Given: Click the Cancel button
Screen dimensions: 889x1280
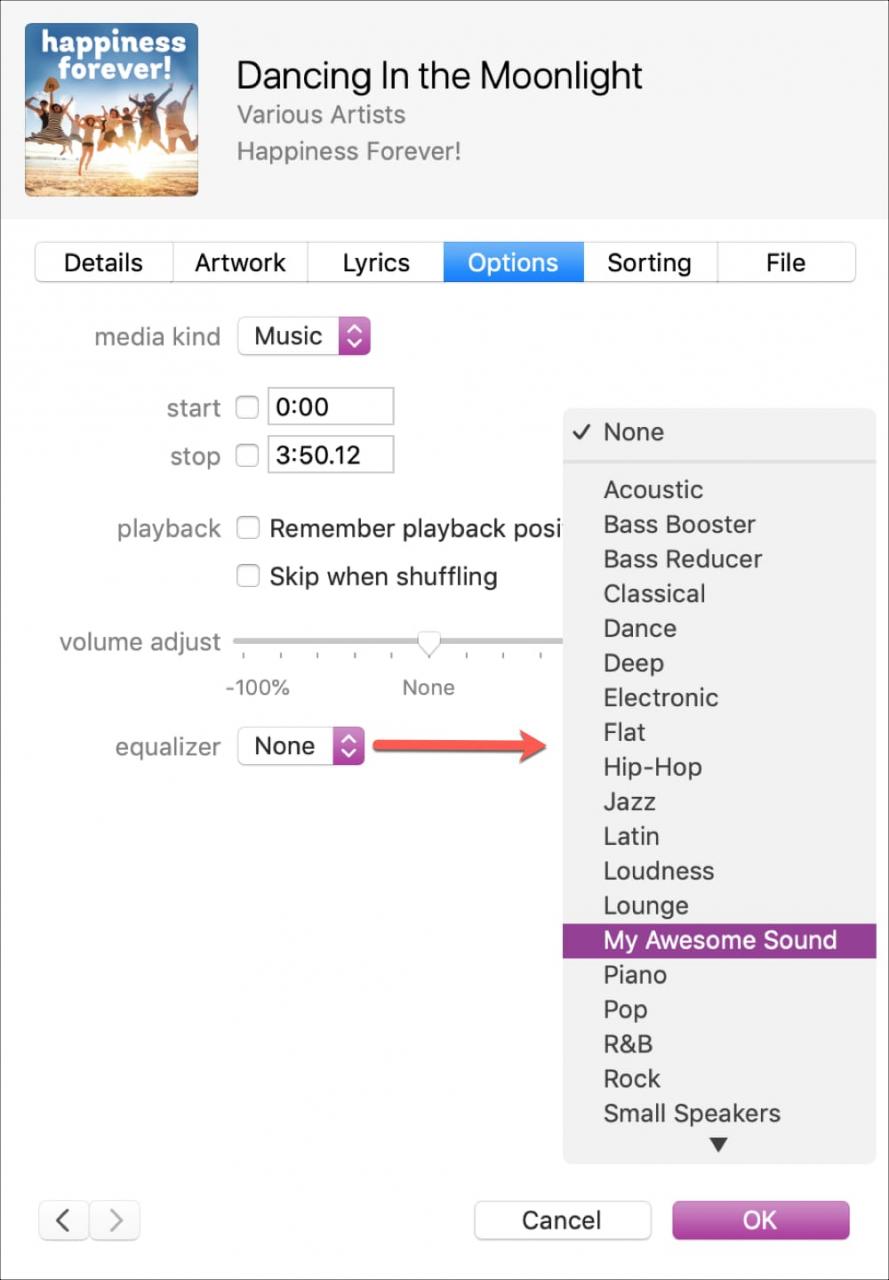Looking at the screenshot, I should 562,1220.
